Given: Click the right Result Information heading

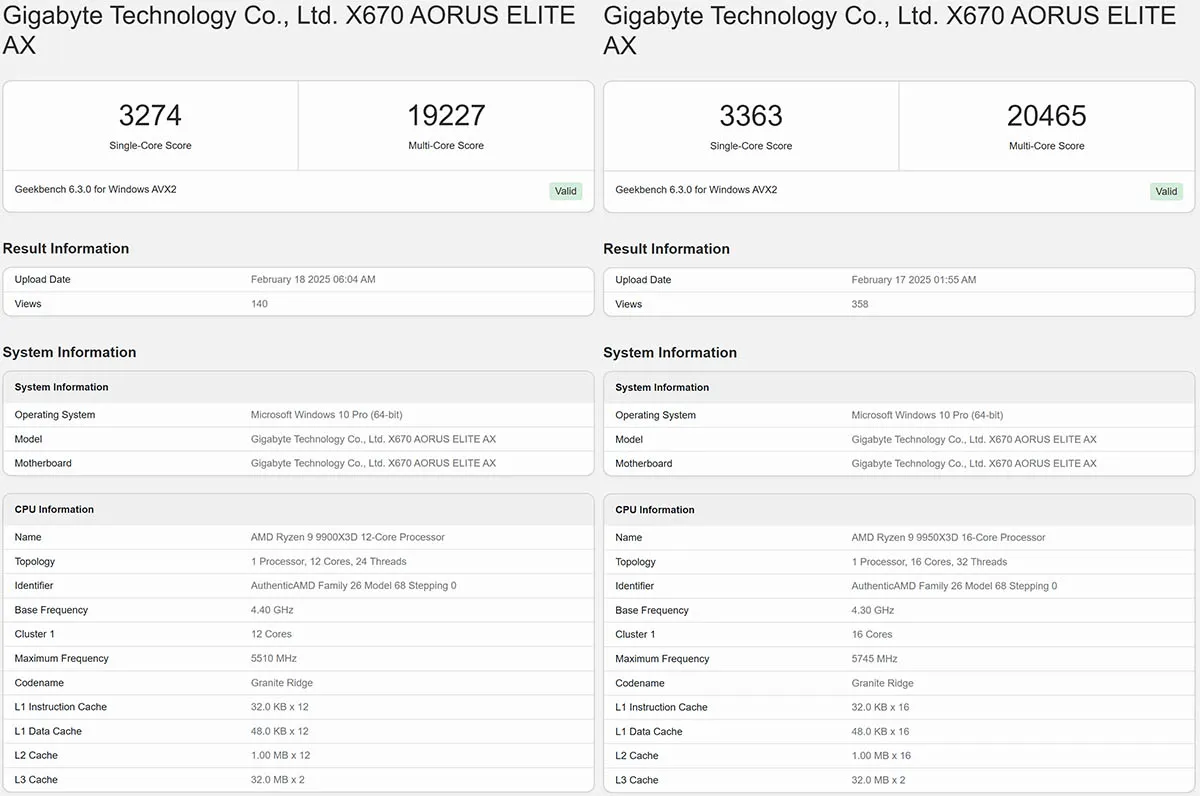Looking at the screenshot, I should click(667, 248).
